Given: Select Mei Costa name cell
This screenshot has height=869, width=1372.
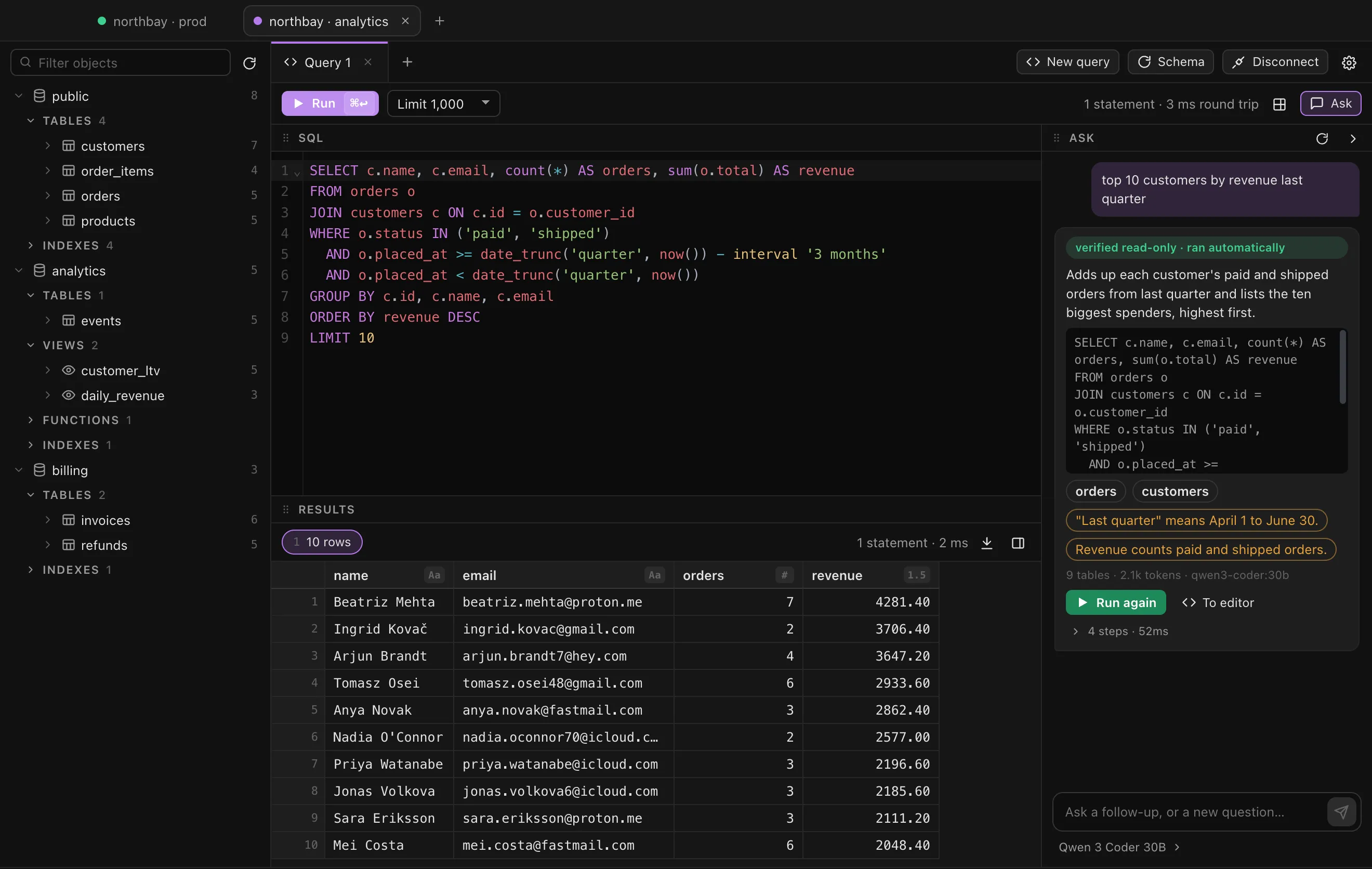Looking at the screenshot, I should click(x=389, y=846).
